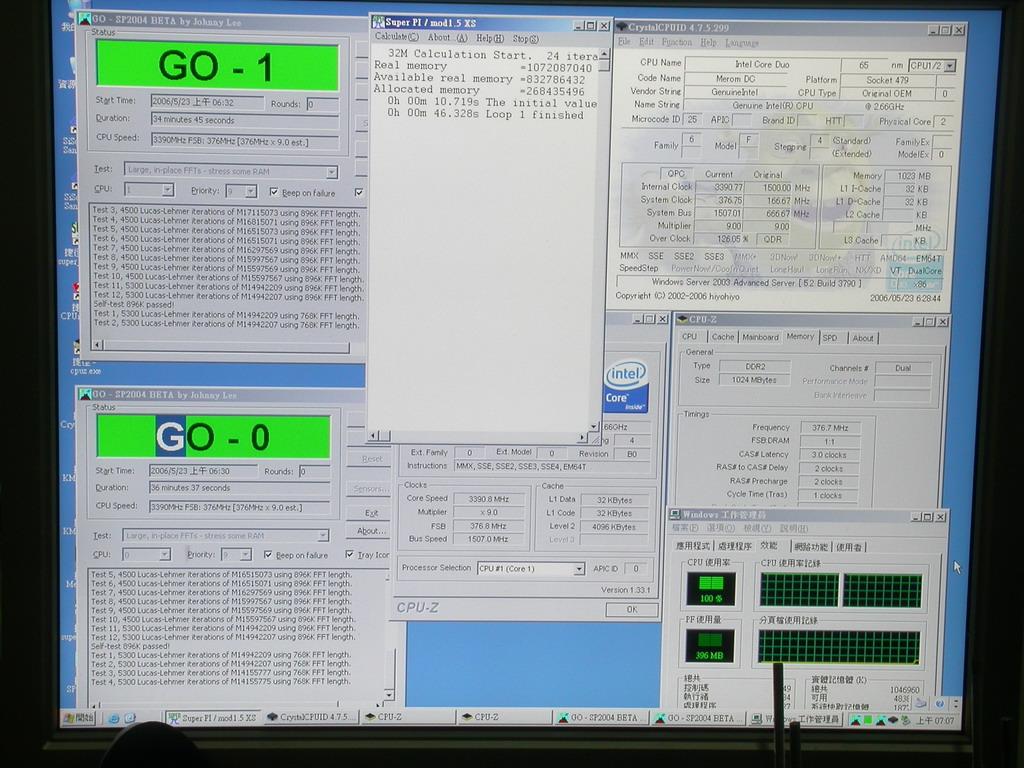Toggle the checkbox right of Beep on failure in GO - 1

359,193
